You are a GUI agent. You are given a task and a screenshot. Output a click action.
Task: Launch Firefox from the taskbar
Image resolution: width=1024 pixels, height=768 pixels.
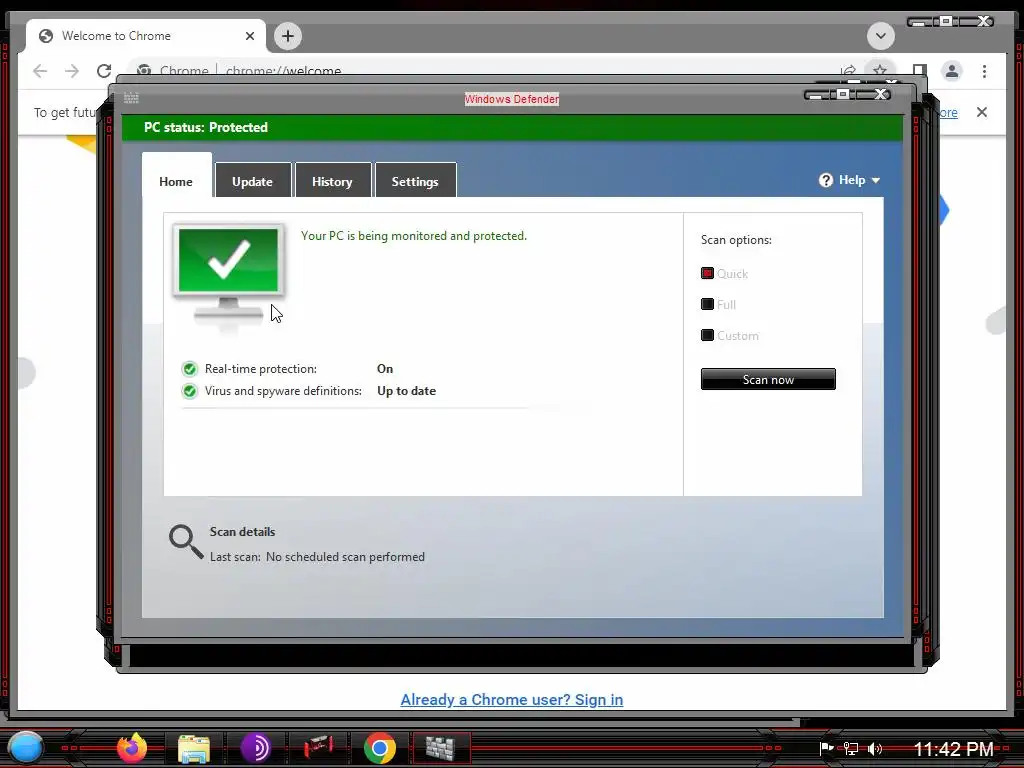coord(132,748)
